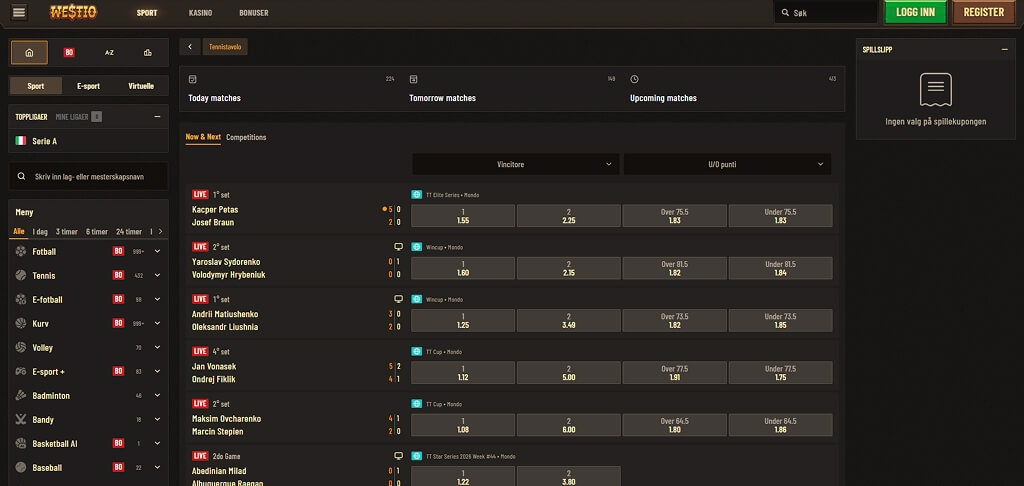This screenshot has width=1024, height=486.
Task: Open the home sidebar icon
Action: coord(29,53)
